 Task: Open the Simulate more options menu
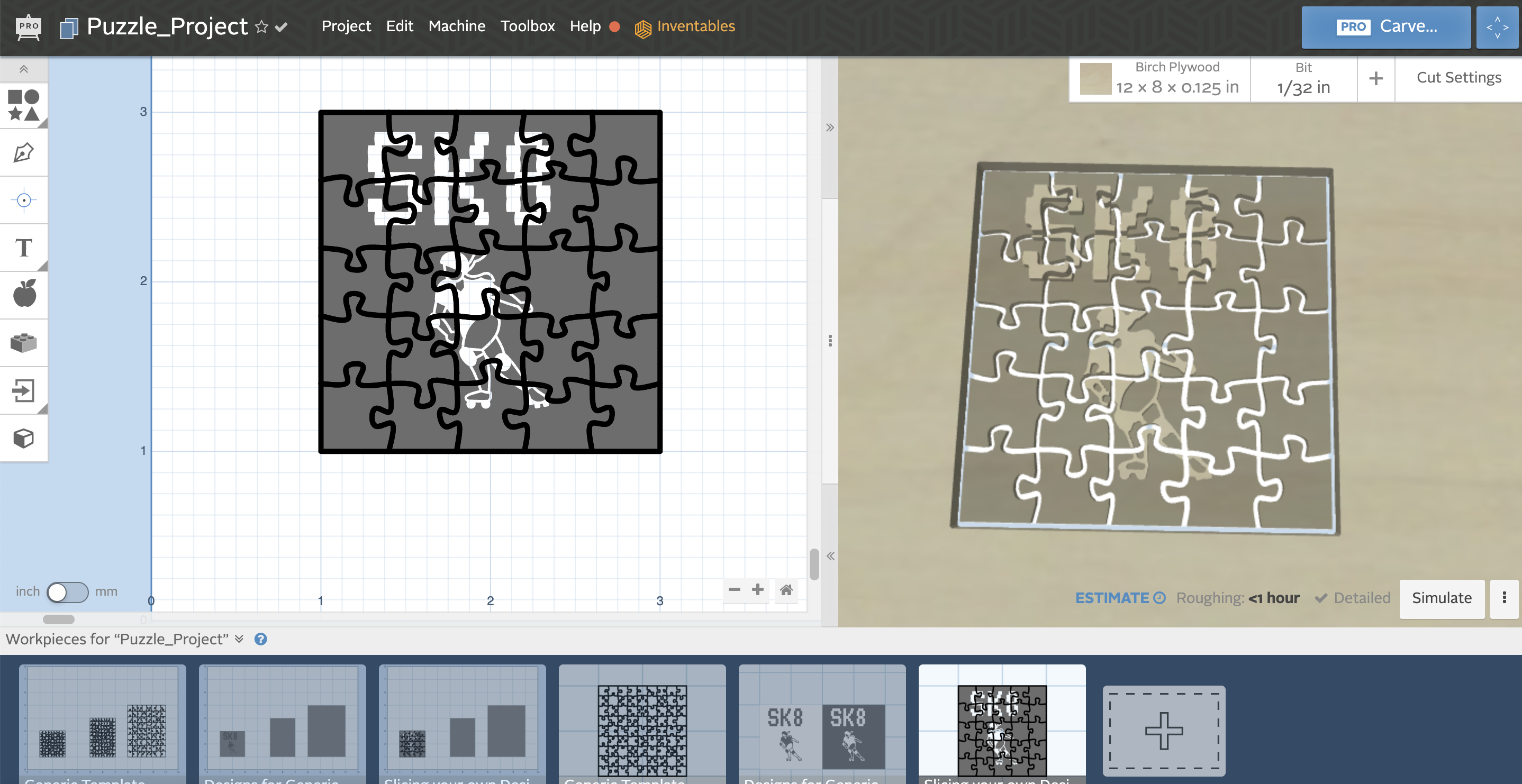pyautogui.click(x=1503, y=598)
